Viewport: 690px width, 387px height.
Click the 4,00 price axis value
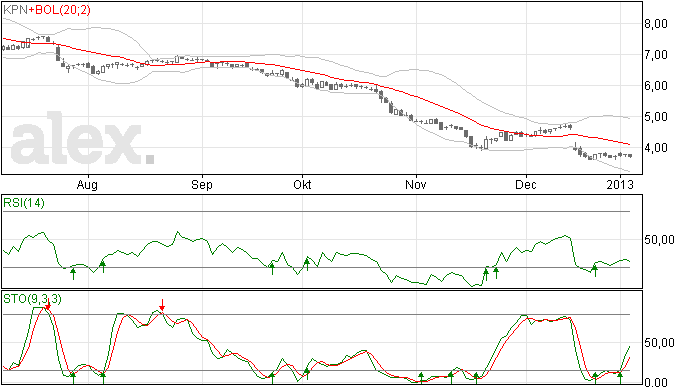click(656, 148)
